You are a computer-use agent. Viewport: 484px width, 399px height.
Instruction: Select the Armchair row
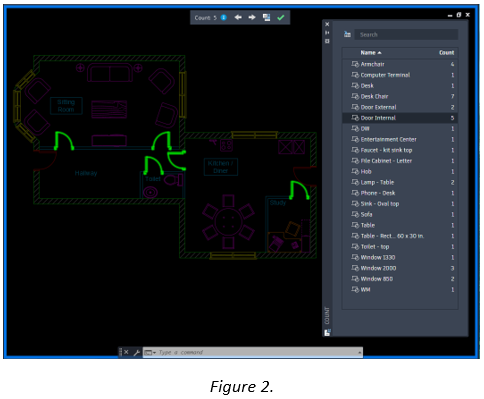click(400, 64)
